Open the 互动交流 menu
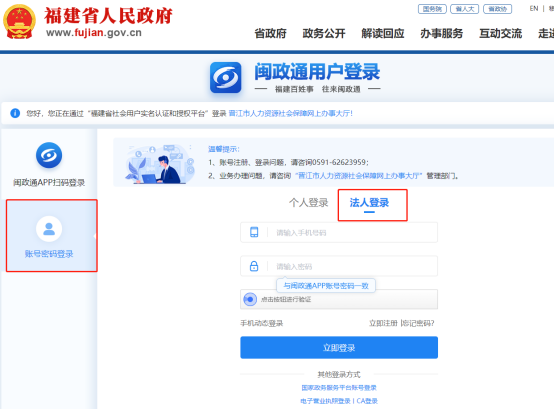Viewport: 554px width, 410px height. tap(500, 34)
